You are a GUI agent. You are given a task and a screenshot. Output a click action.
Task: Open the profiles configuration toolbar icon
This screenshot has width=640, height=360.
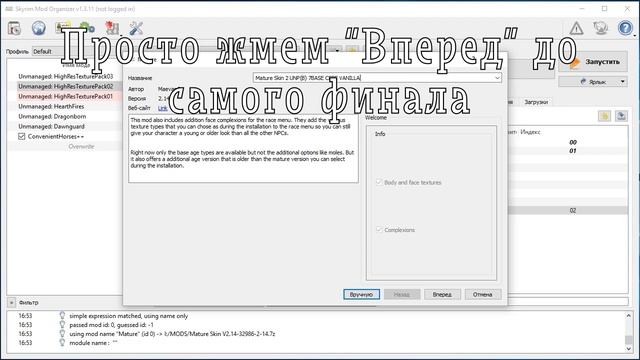(x=63, y=28)
